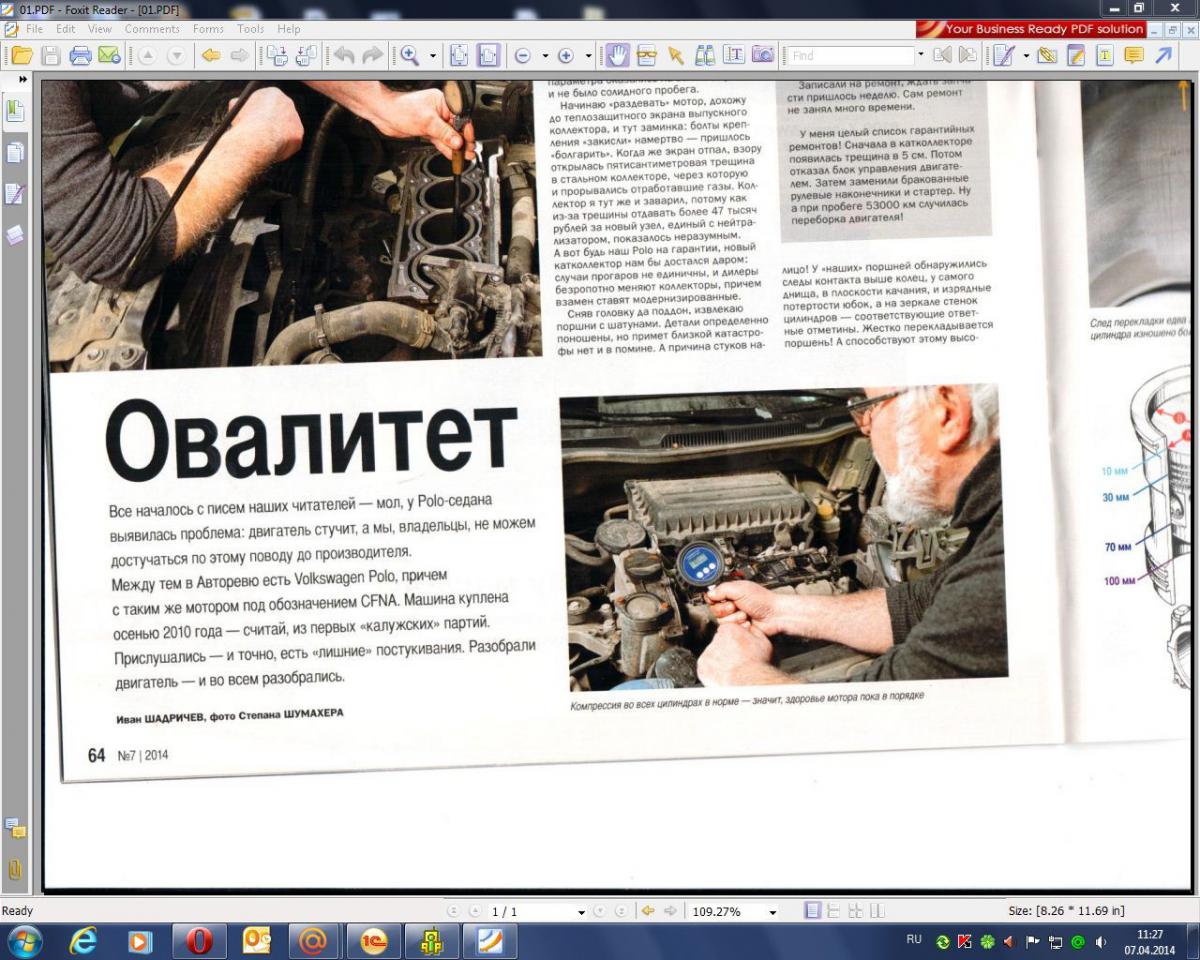This screenshot has width=1200, height=960.
Task: Select the Hand tool
Action: point(619,55)
